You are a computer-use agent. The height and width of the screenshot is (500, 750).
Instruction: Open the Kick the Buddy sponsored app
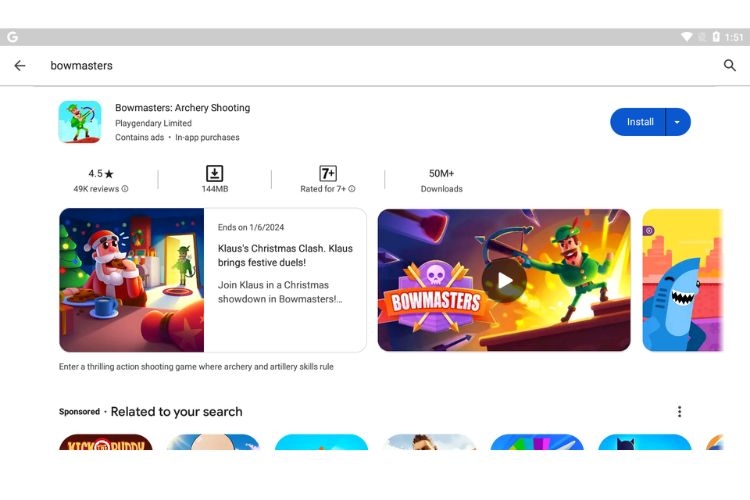(x=106, y=442)
